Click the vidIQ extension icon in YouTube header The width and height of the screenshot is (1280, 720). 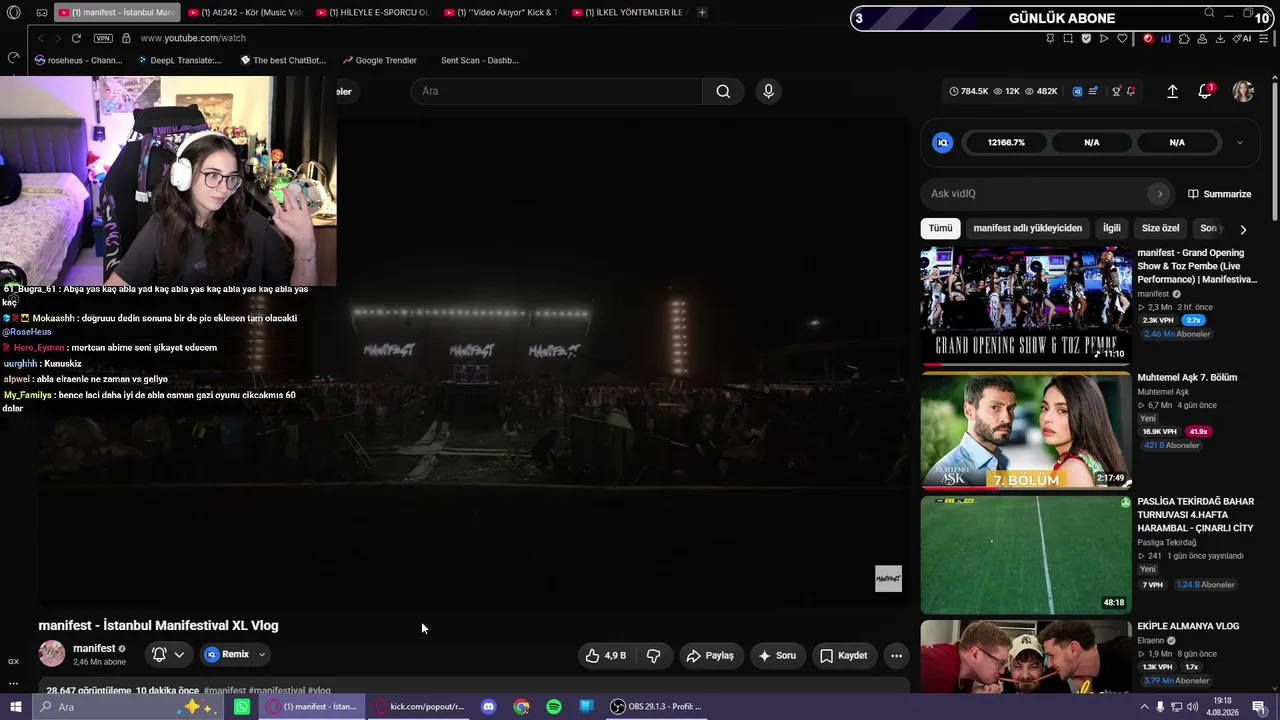(1077, 91)
